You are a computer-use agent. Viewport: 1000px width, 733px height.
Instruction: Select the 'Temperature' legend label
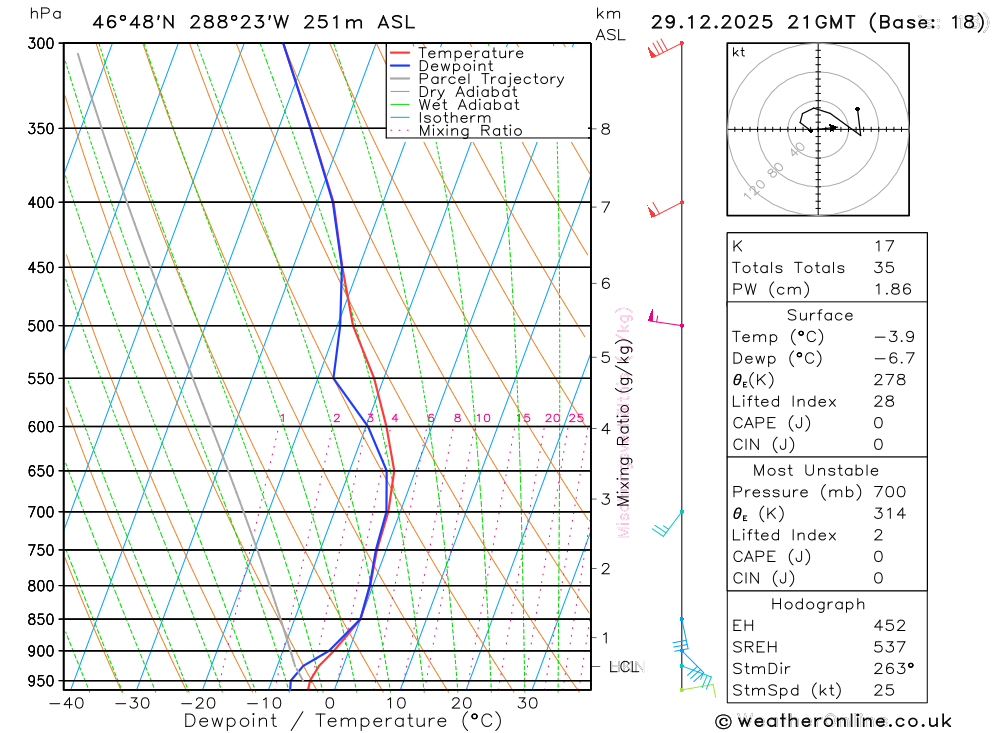point(471,53)
